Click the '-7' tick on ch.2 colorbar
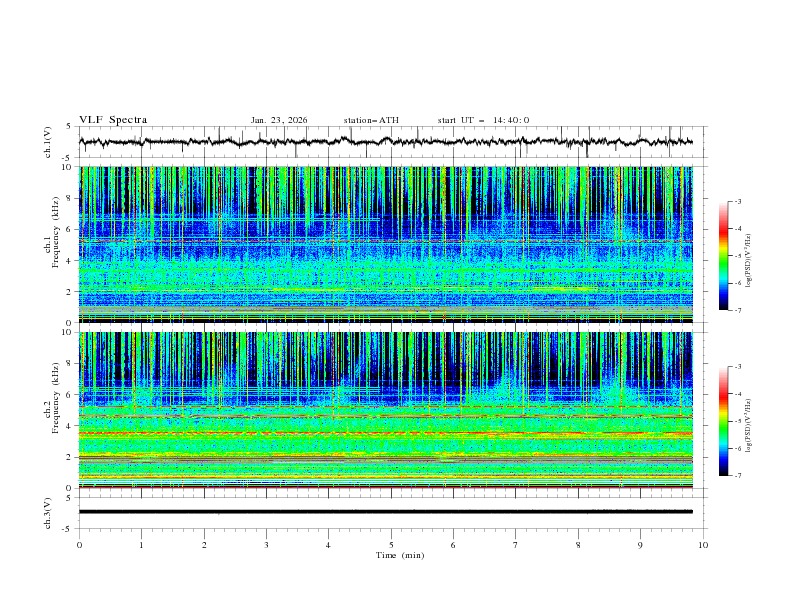792x612 pixels. point(738,476)
